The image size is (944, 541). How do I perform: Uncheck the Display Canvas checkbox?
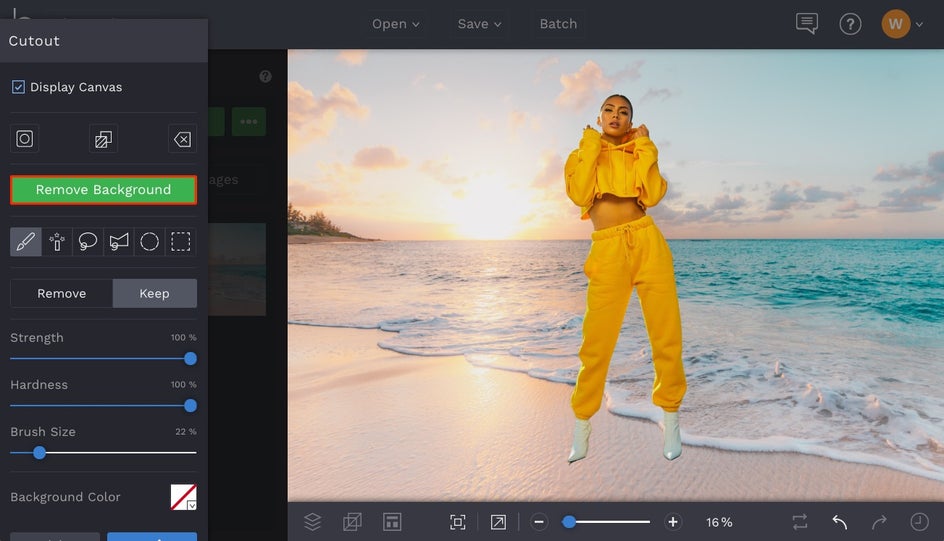(19, 87)
